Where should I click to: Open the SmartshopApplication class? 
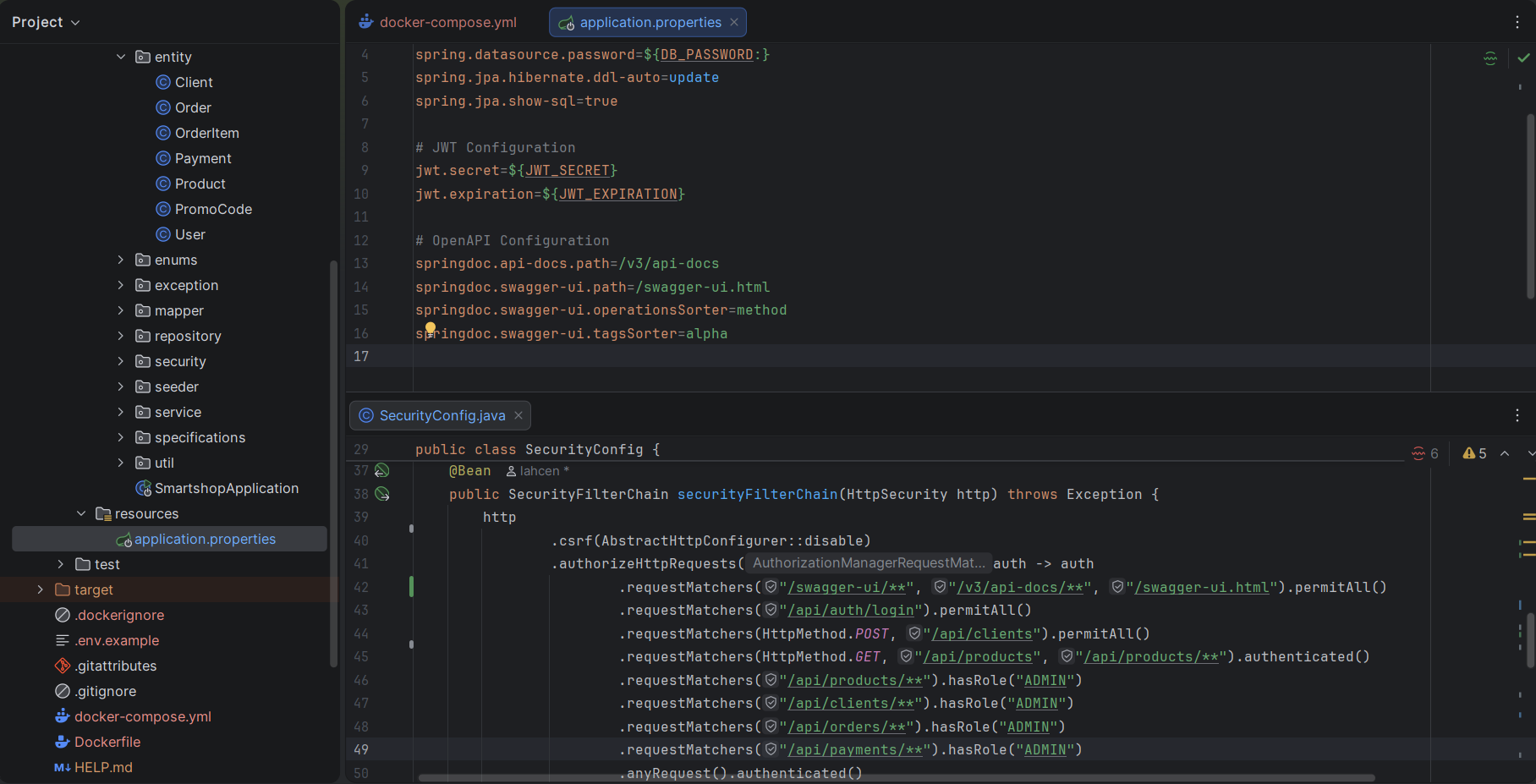tap(226, 488)
